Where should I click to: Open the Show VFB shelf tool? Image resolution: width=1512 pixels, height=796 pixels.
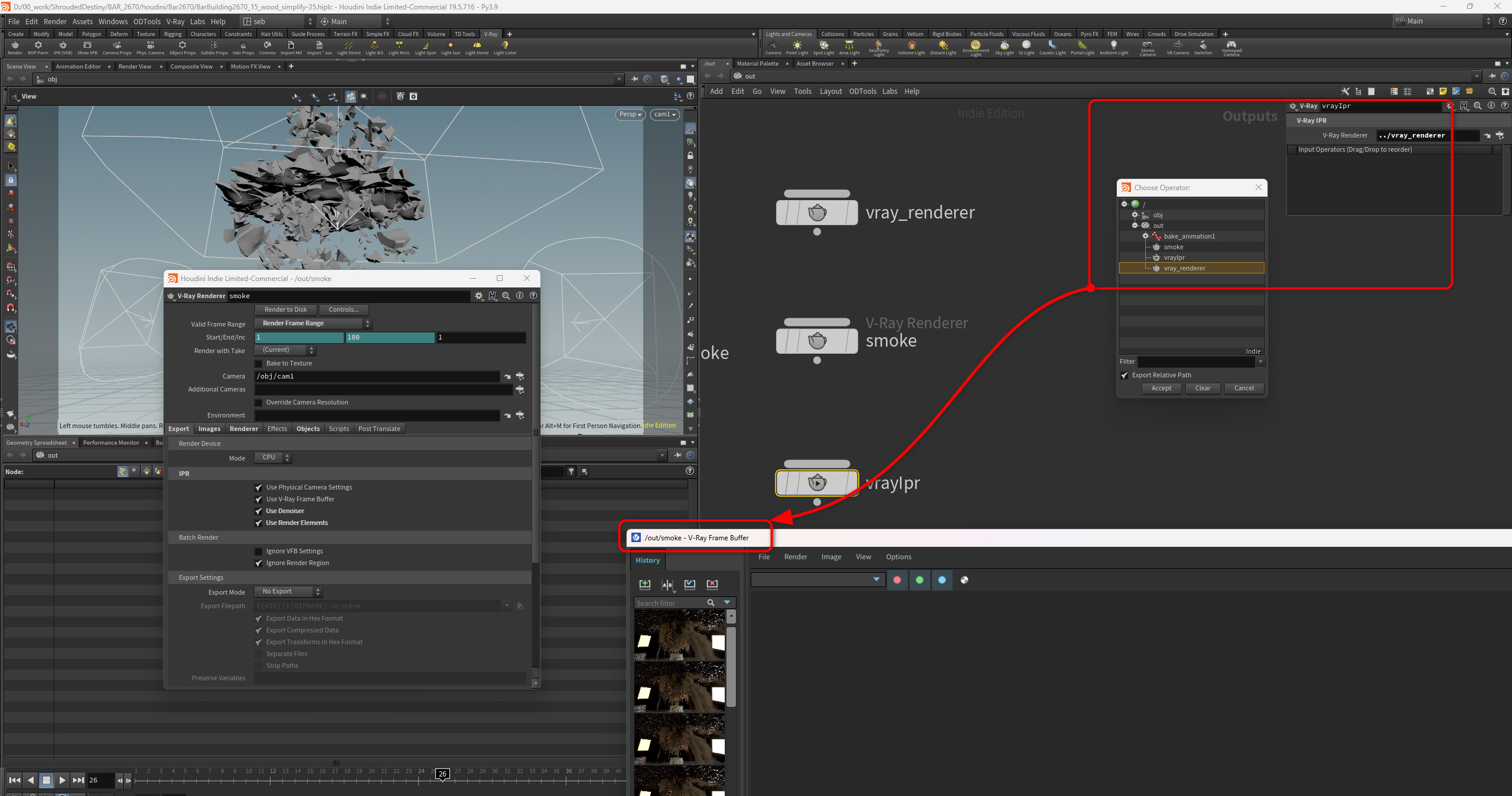coord(87,47)
